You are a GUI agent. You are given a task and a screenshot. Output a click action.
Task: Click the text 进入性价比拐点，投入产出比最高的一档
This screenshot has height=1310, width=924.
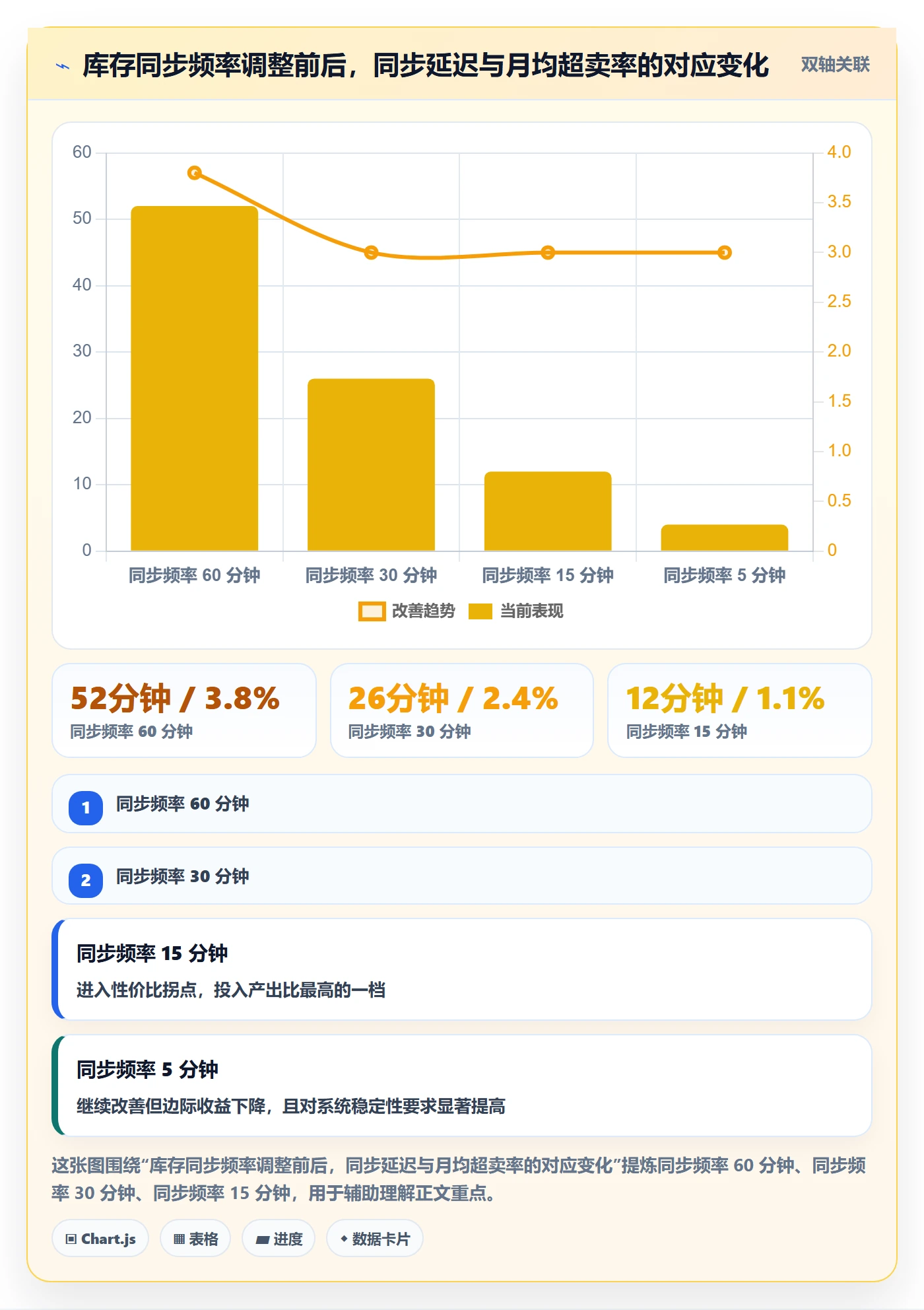231,990
